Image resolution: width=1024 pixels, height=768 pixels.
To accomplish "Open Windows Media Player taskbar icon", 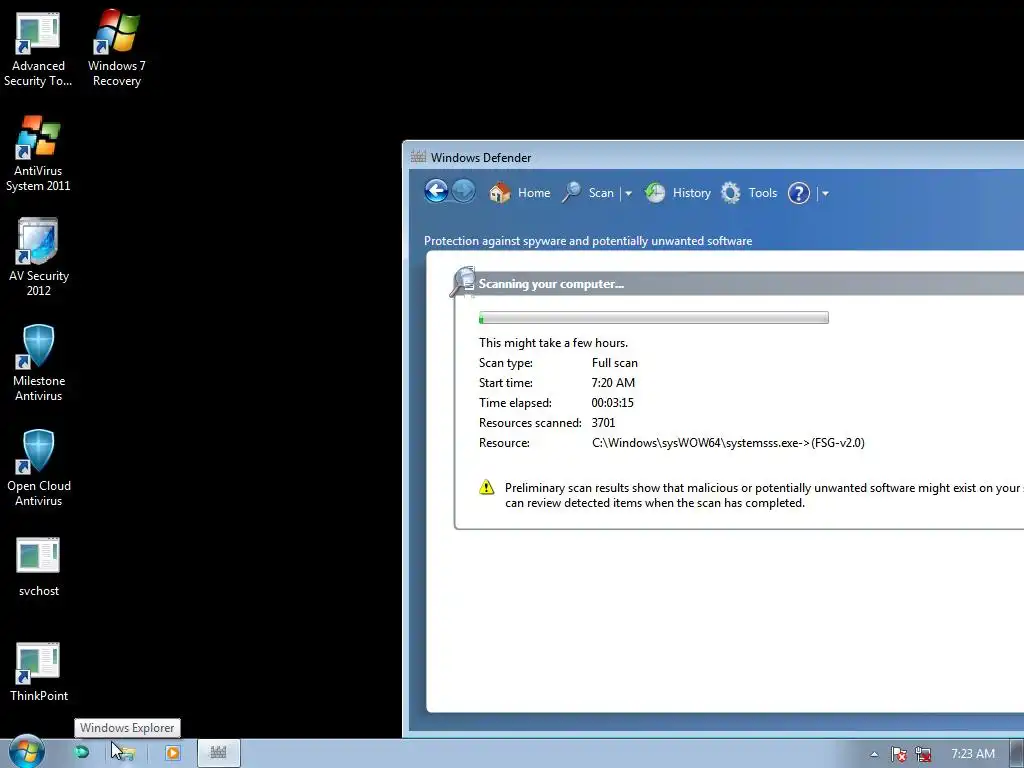I will click(x=172, y=753).
